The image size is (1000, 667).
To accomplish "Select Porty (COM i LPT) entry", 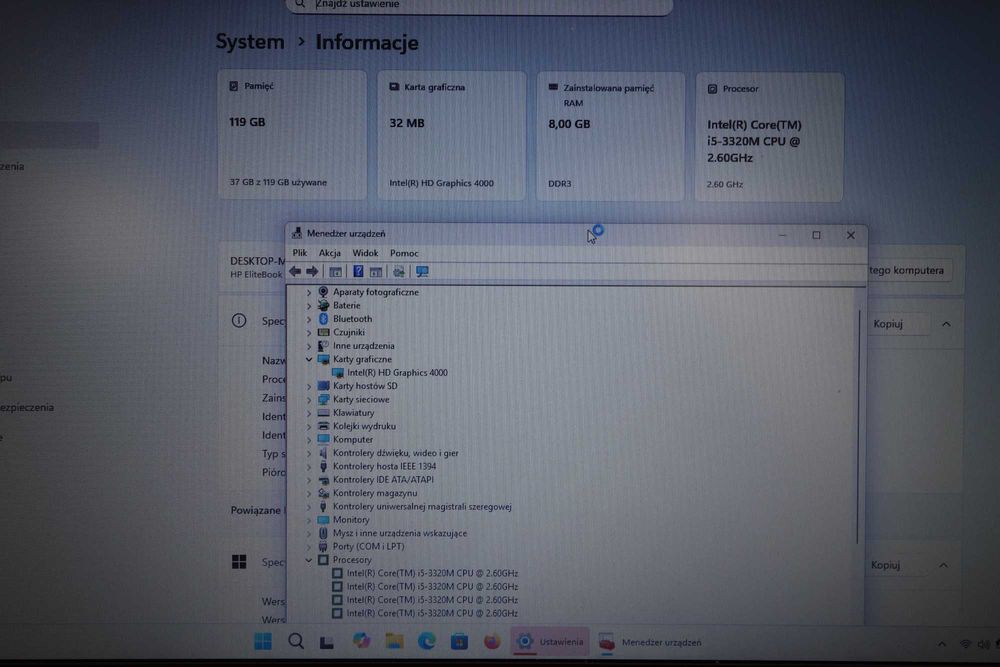I will 369,546.
